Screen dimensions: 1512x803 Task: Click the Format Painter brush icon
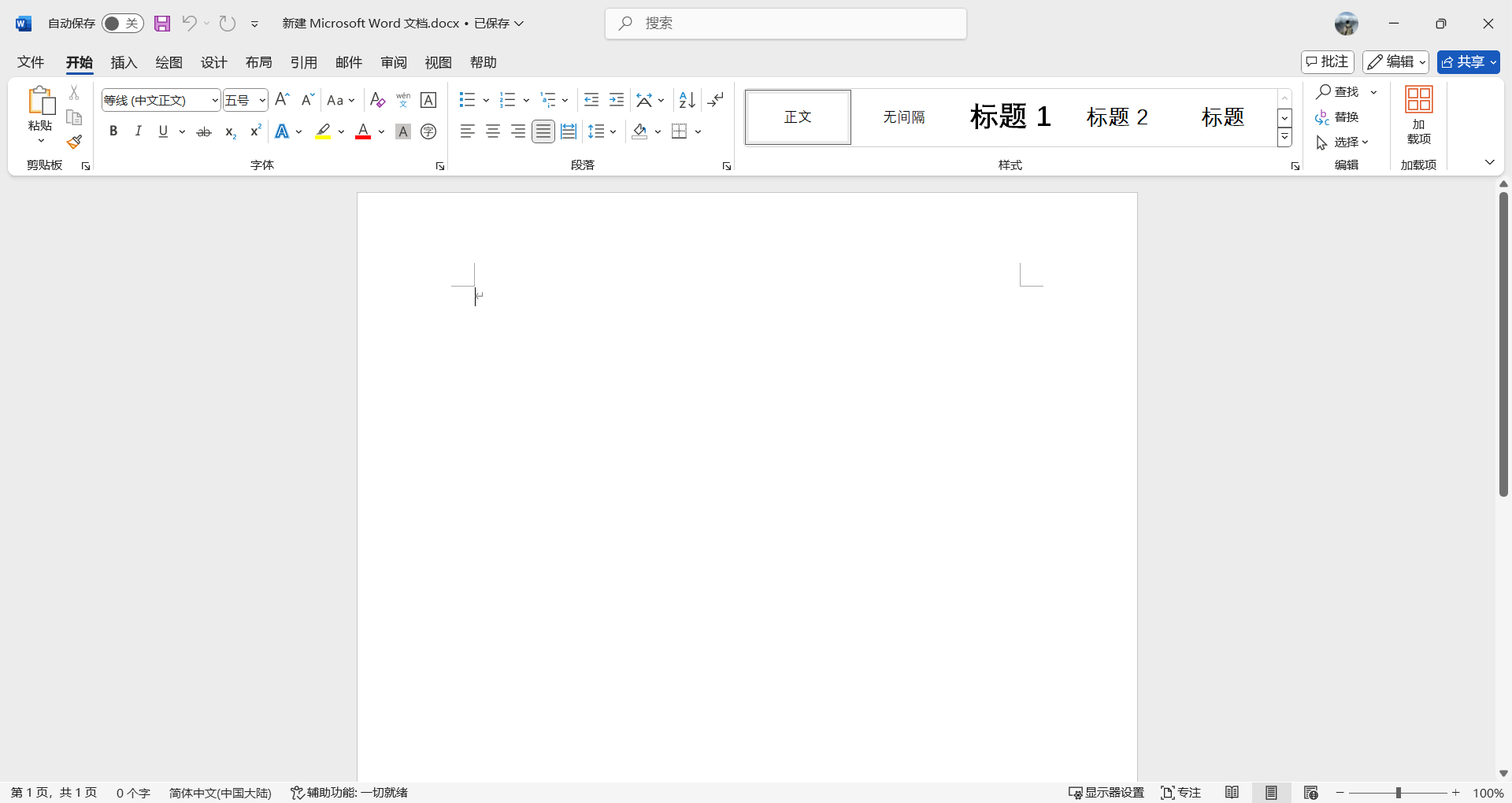74,142
